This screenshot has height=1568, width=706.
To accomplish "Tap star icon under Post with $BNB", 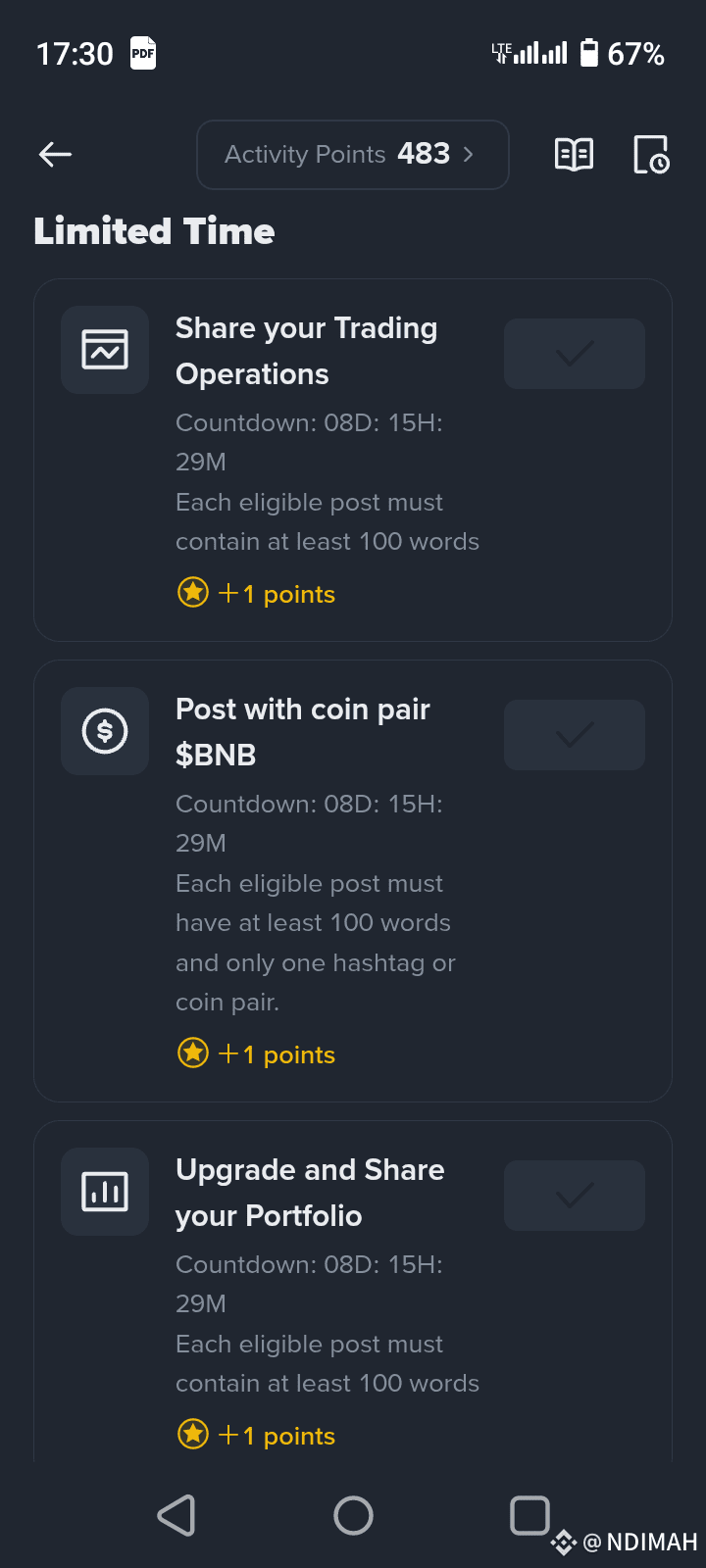I will point(193,1053).
